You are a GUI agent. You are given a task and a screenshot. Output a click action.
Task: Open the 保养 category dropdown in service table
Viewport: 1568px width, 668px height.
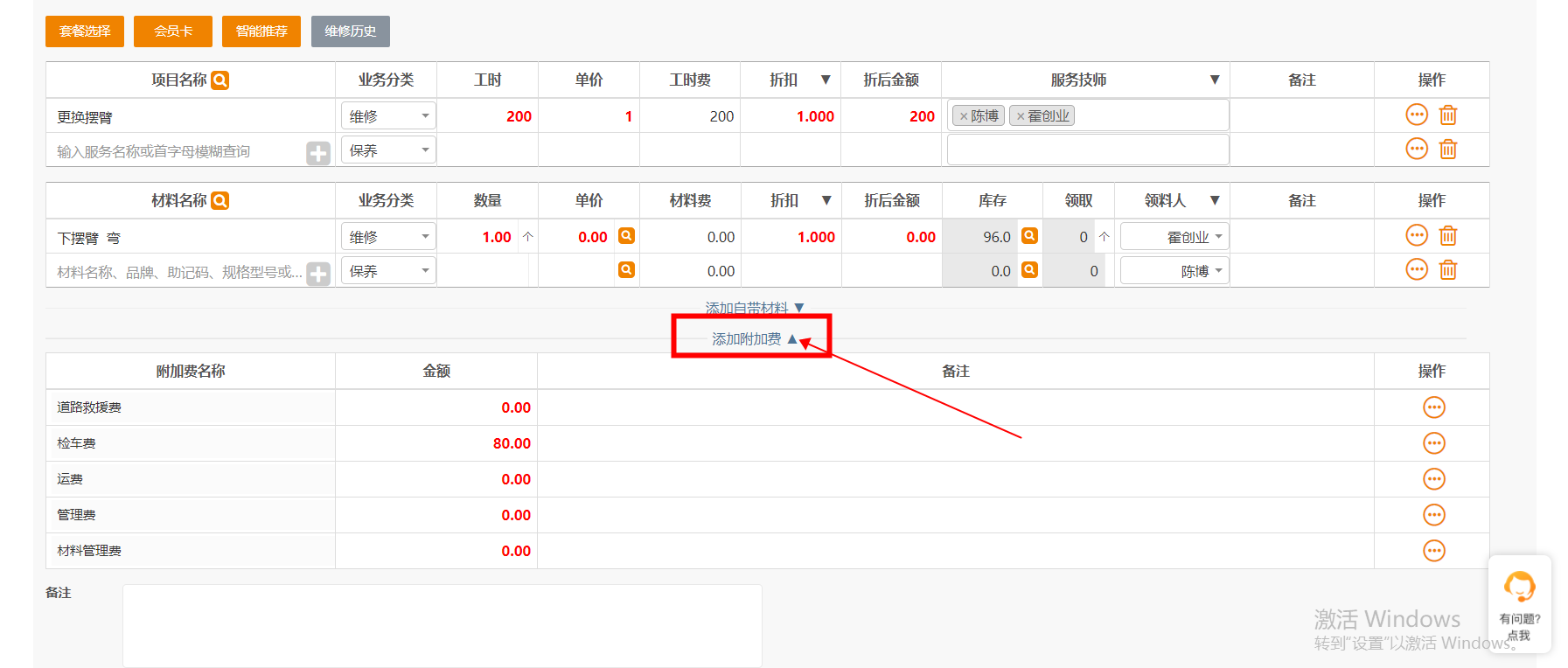388,150
